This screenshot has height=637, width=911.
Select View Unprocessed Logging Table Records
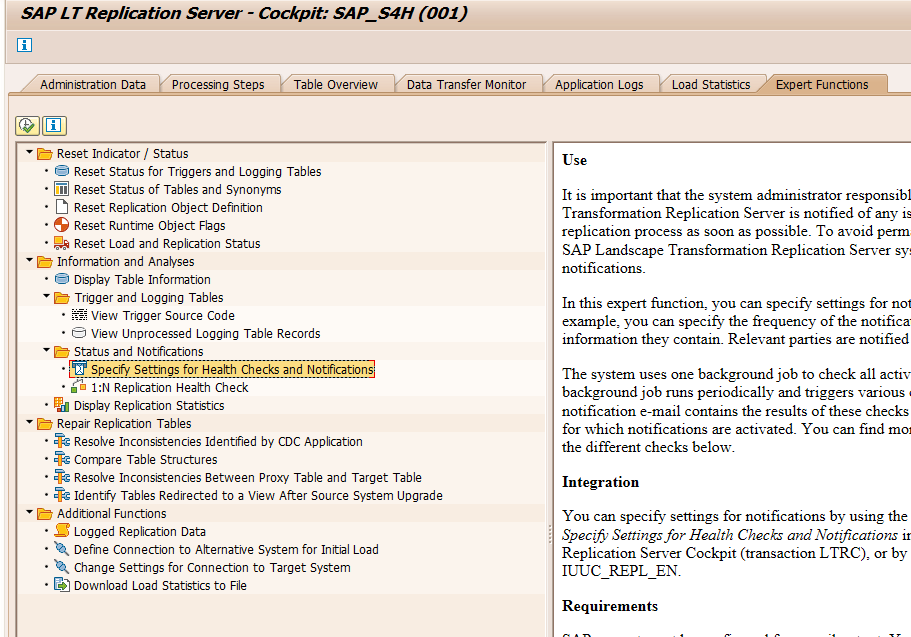coord(206,334)
